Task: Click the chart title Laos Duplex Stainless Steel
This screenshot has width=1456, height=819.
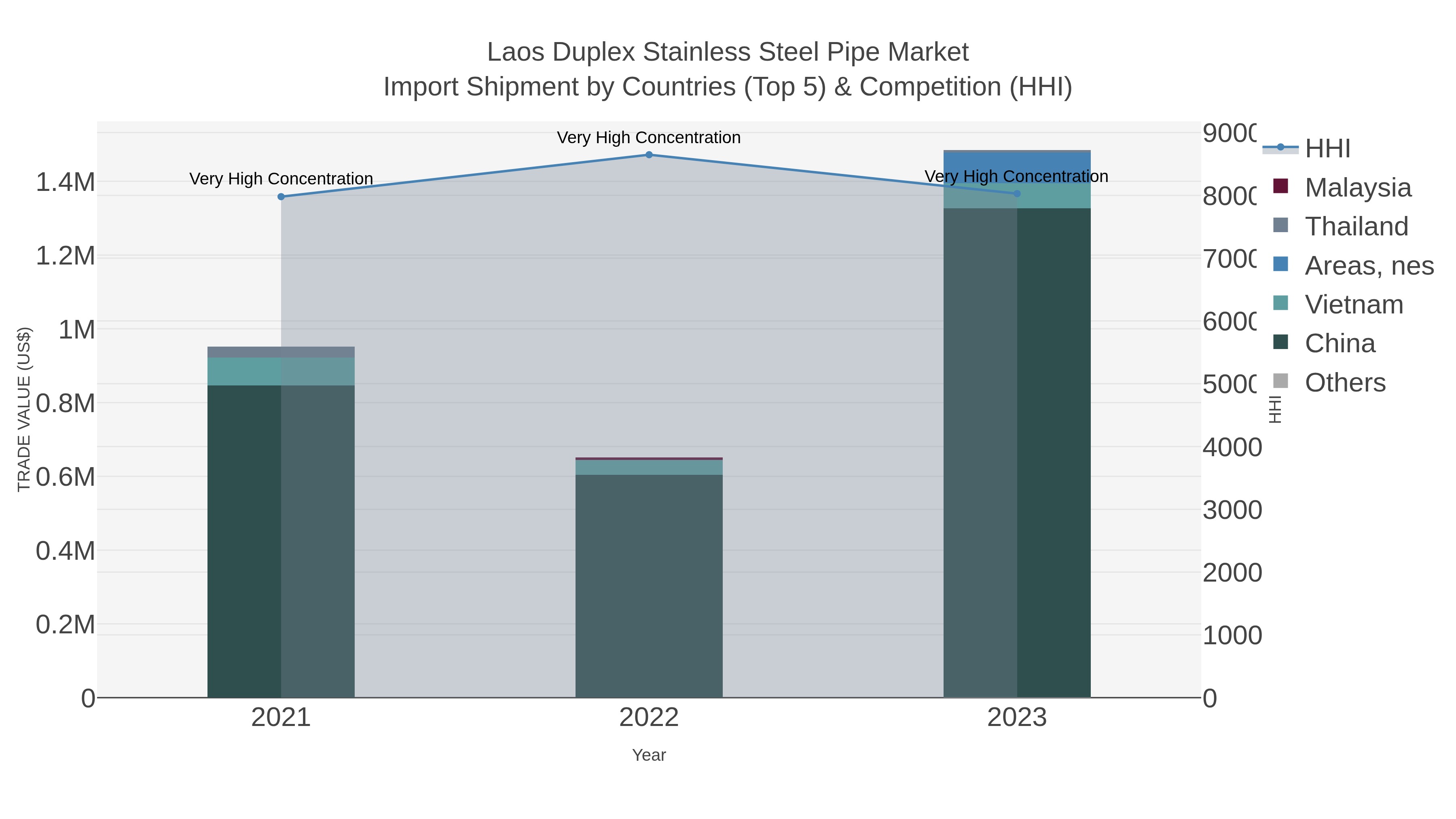Action: pos(728,52)
